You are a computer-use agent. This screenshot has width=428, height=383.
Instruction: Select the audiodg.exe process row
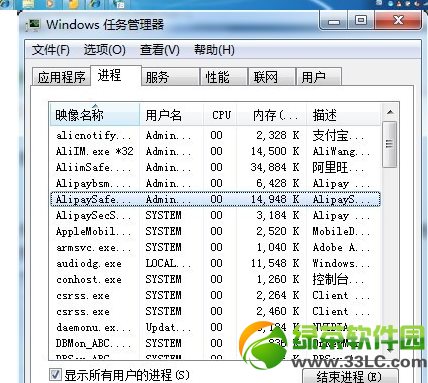point(215,263)
